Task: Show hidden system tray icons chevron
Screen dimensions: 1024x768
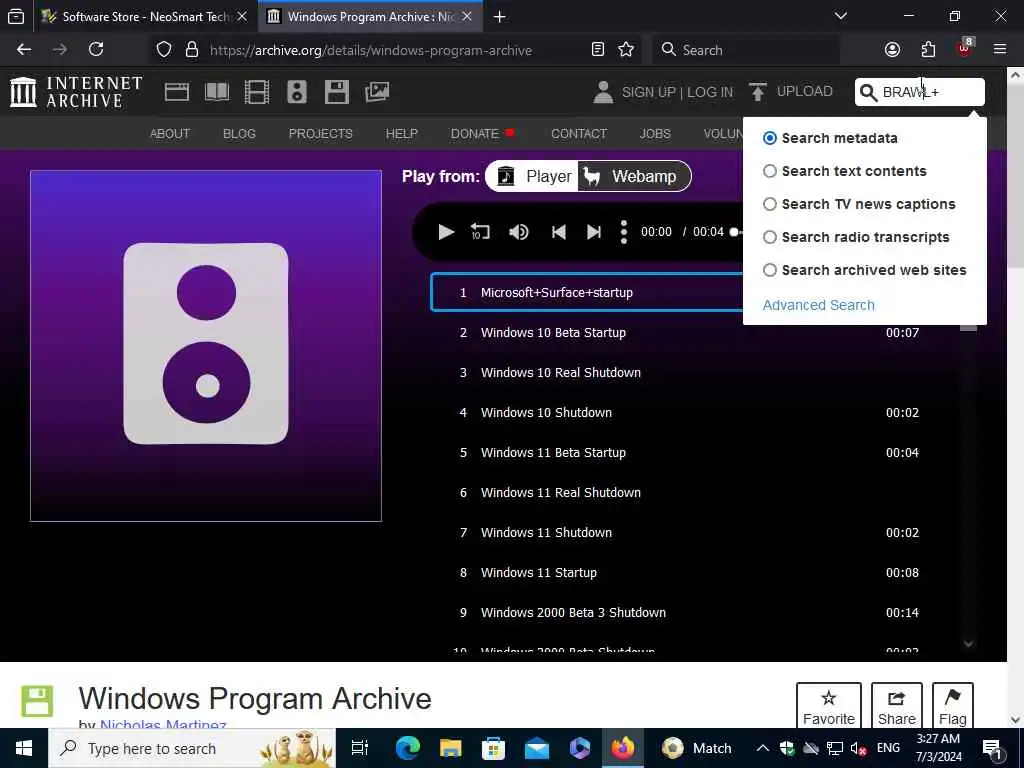Action: [762, 748]
